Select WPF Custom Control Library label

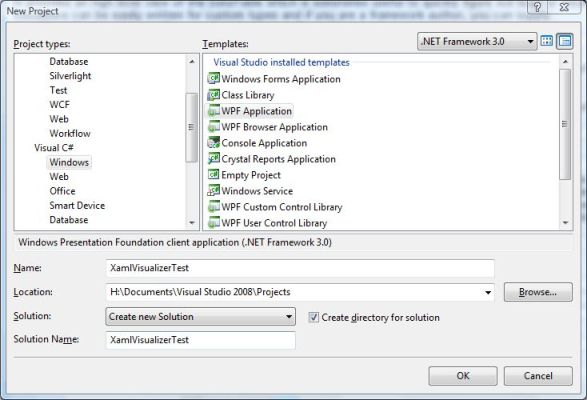tap(282, 207)
